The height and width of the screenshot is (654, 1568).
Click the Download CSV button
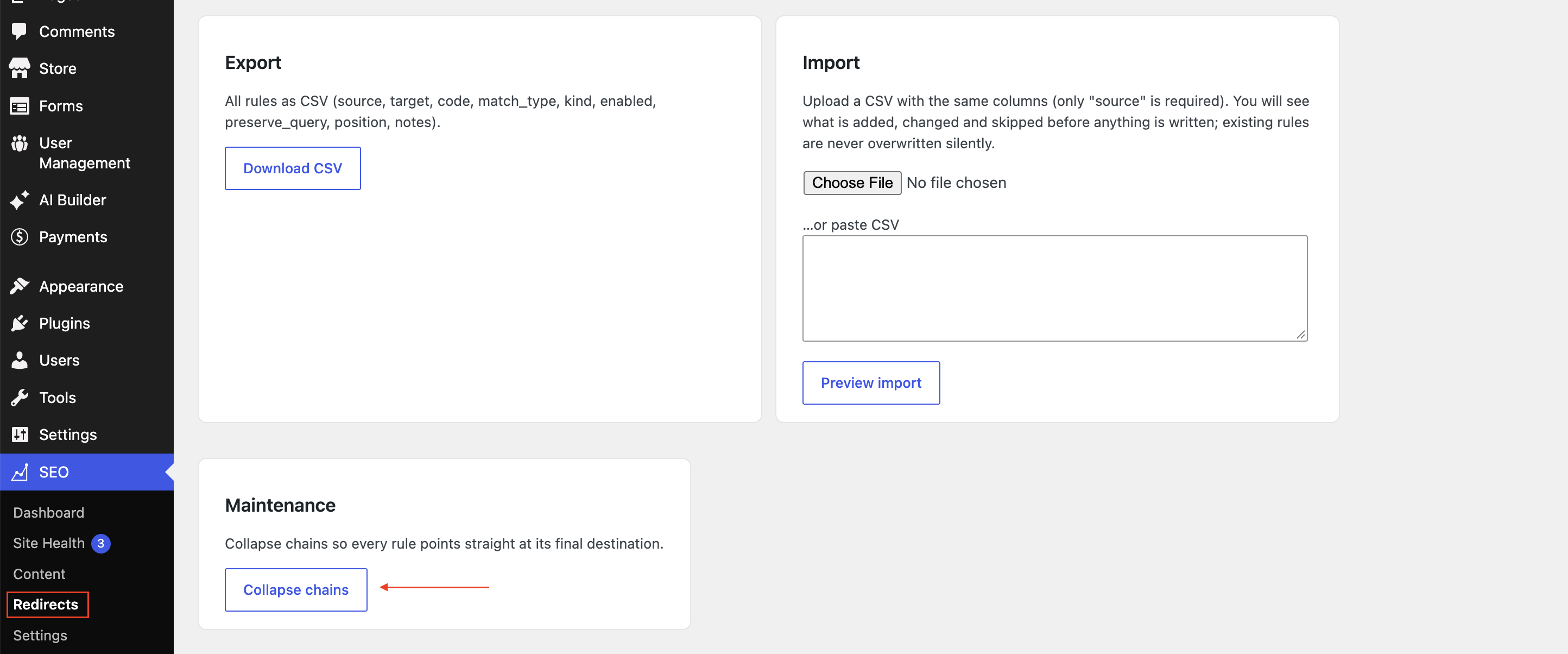[292, 168]
